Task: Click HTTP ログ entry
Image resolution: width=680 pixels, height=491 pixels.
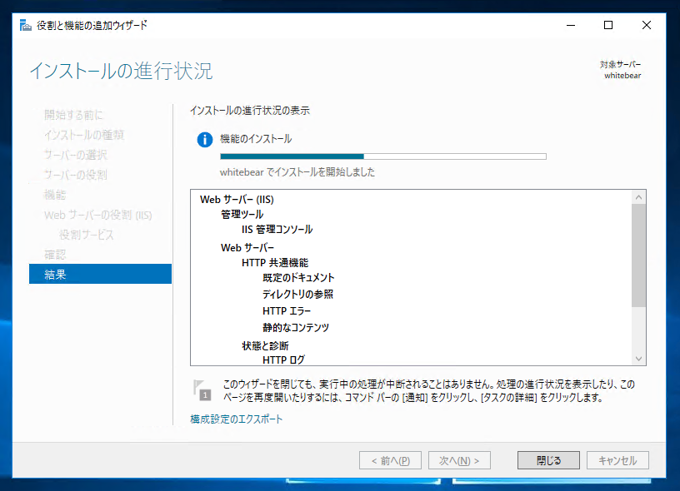Action: [x=284, y=360]
